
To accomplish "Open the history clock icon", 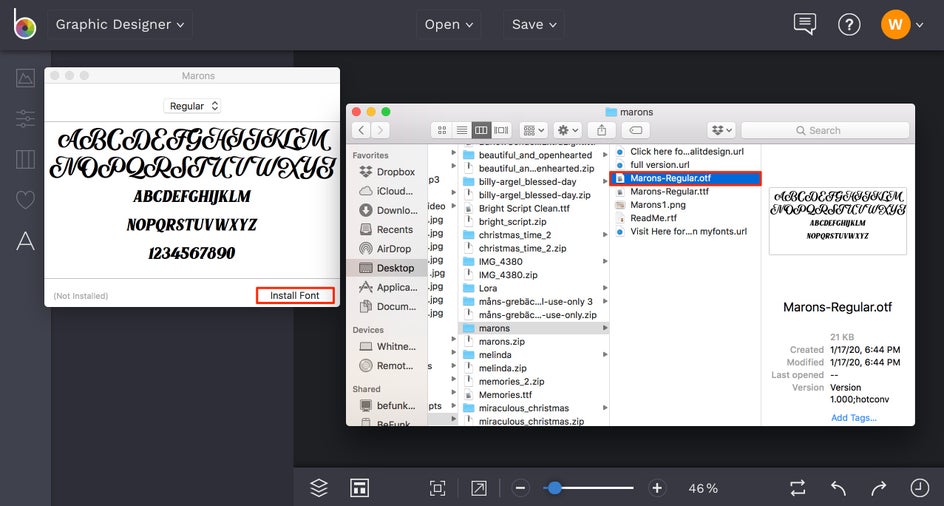I will click(x=919, y=488).
